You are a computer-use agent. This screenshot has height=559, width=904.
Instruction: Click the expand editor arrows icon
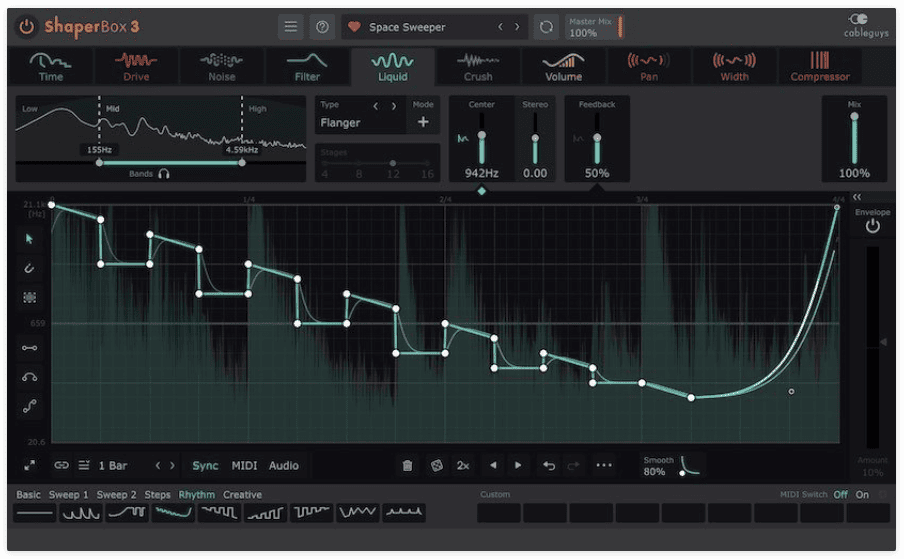(29, 466)
